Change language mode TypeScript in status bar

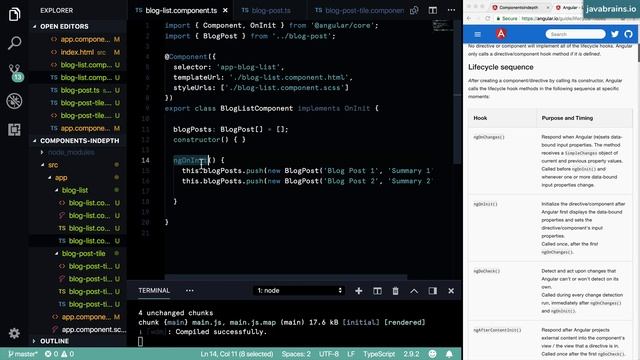tap(379, 354)
